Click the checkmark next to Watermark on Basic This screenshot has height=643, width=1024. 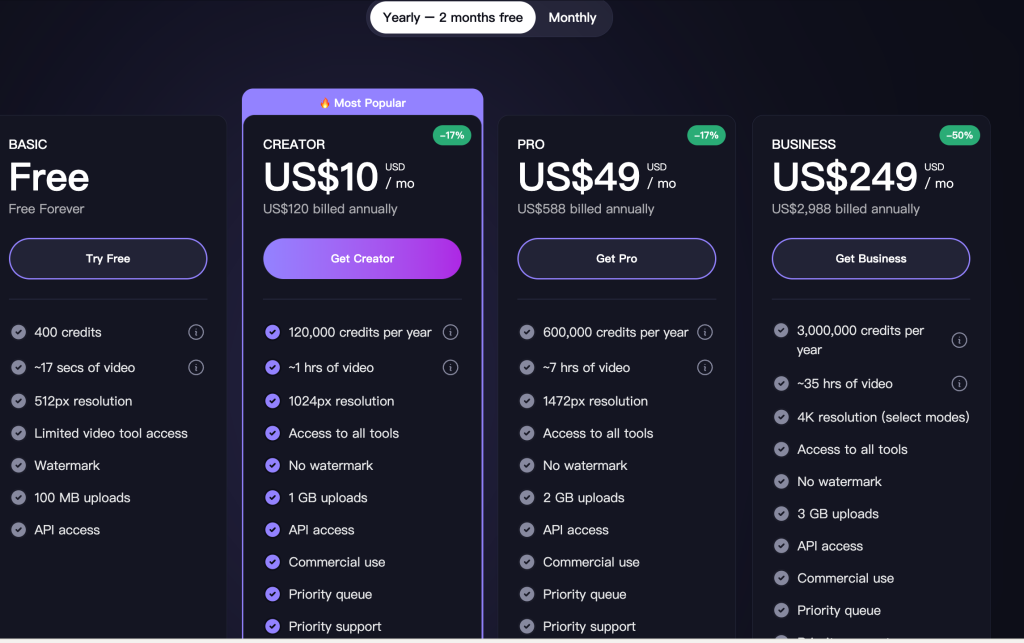tap(18, 465)
